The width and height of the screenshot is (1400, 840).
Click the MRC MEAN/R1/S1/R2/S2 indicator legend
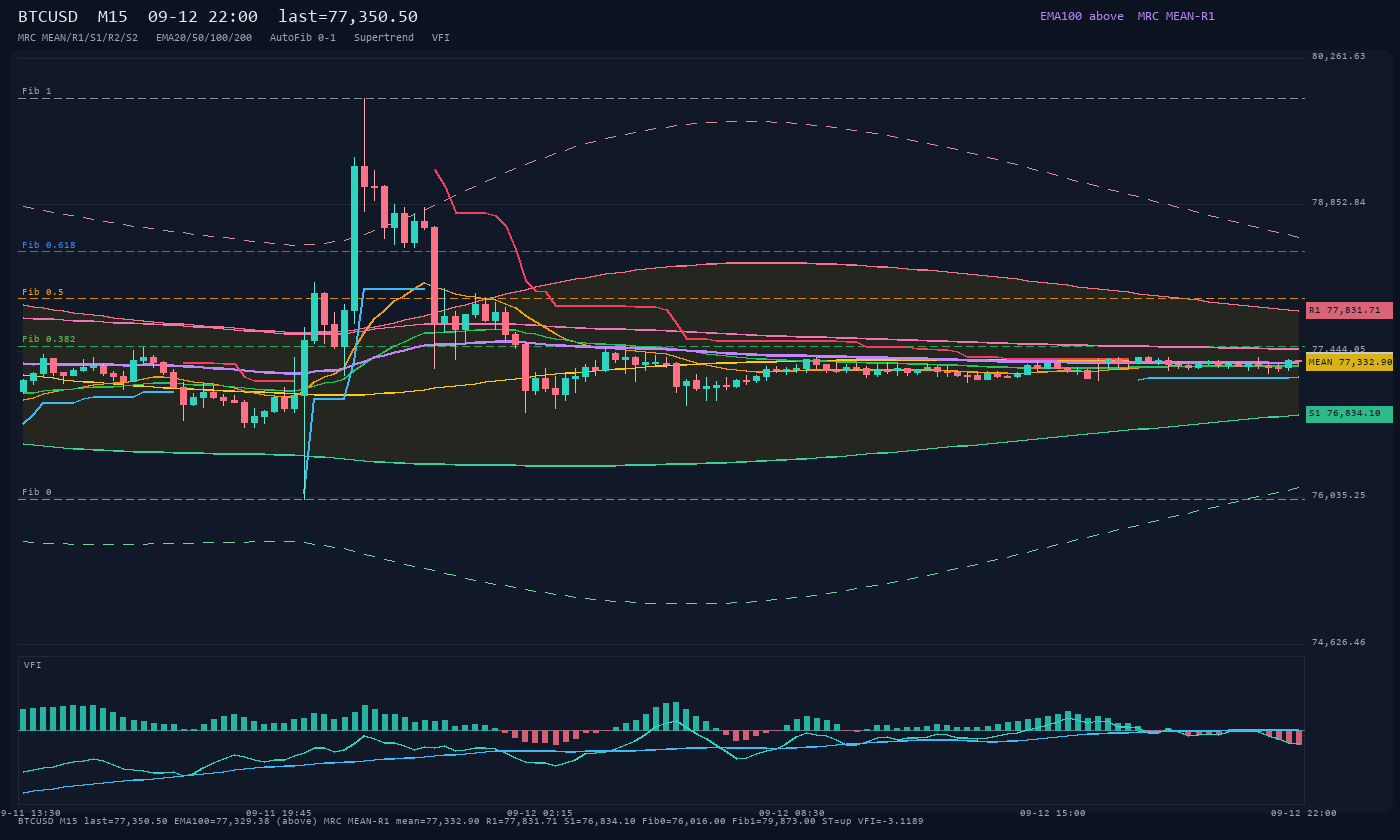point(78,37)
